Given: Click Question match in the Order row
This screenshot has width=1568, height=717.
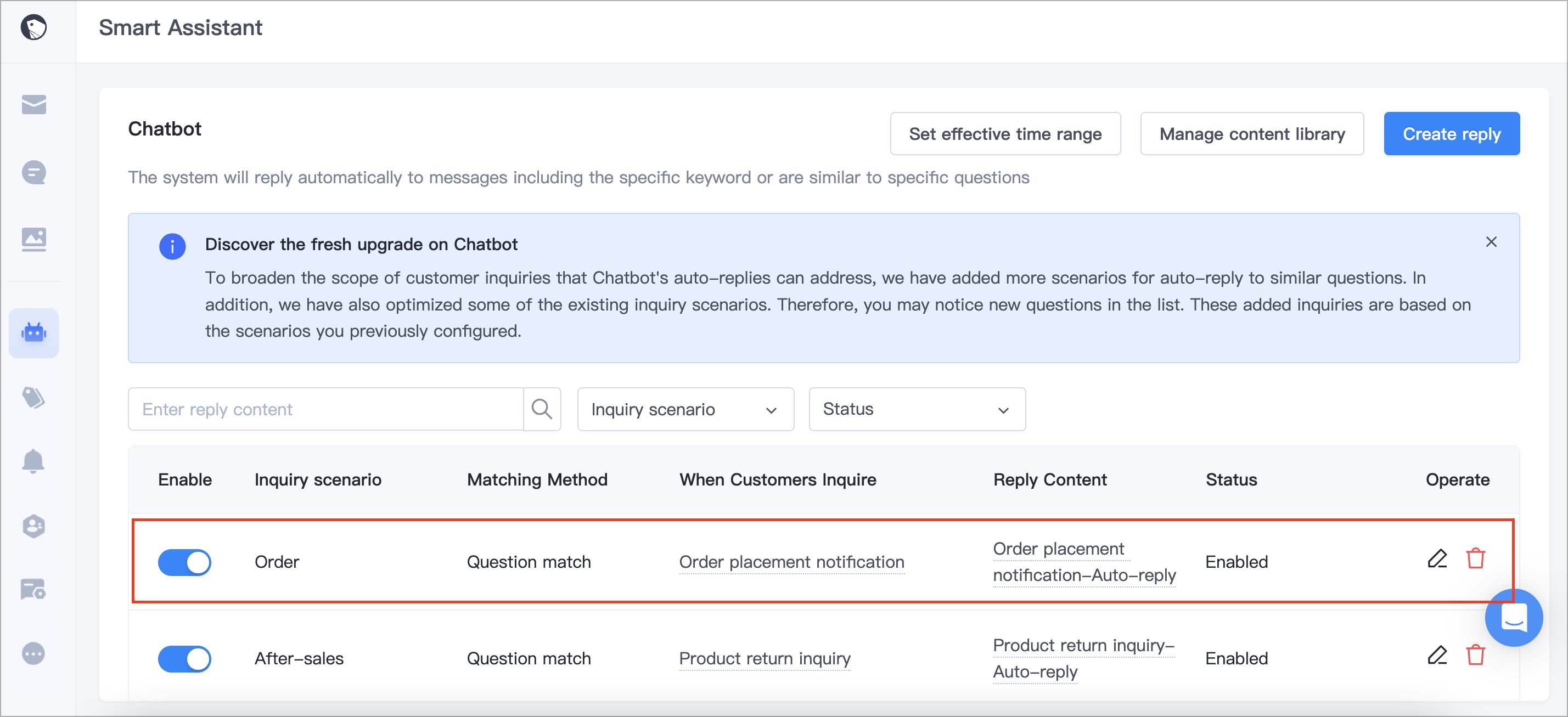Looking at the screenshot, I should [529, 562].
